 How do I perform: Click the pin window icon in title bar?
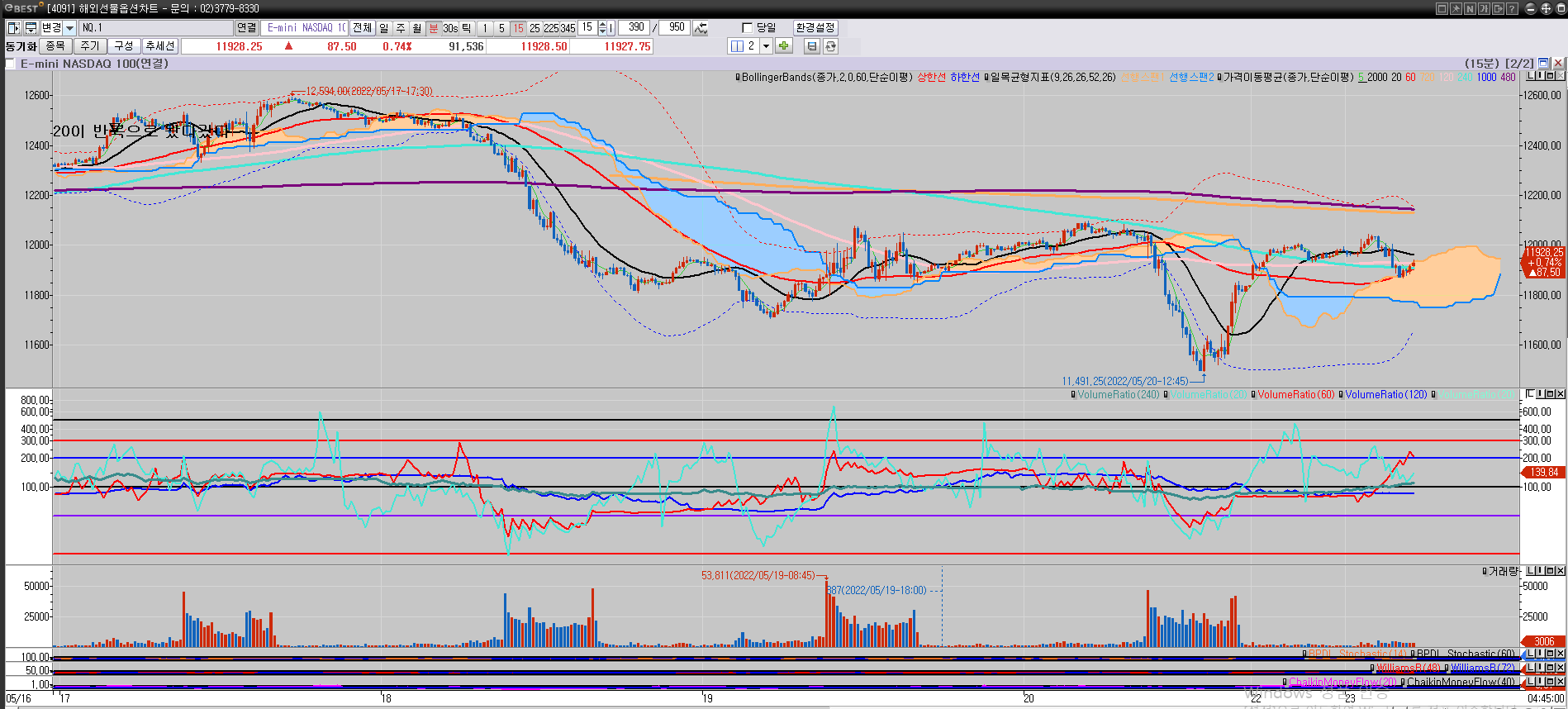1456,8
